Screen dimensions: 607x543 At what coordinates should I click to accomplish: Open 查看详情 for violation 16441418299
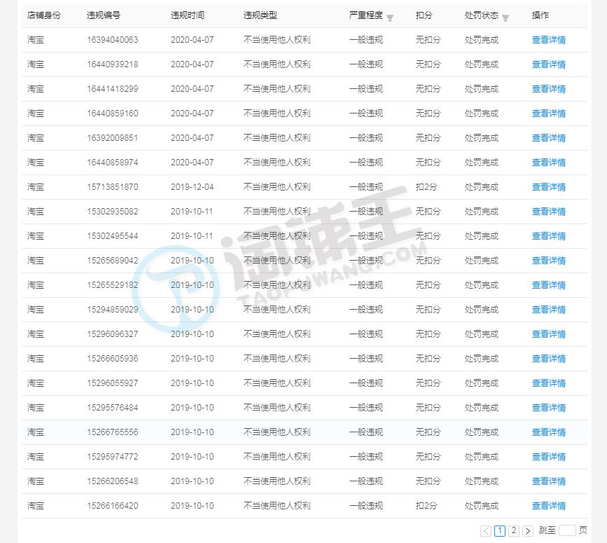pos(548,89)
